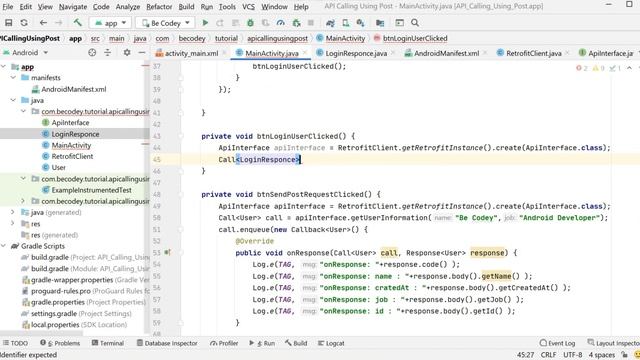Collapse the app module tree node
The image size is (640, 360).
(x=4, y=67)
